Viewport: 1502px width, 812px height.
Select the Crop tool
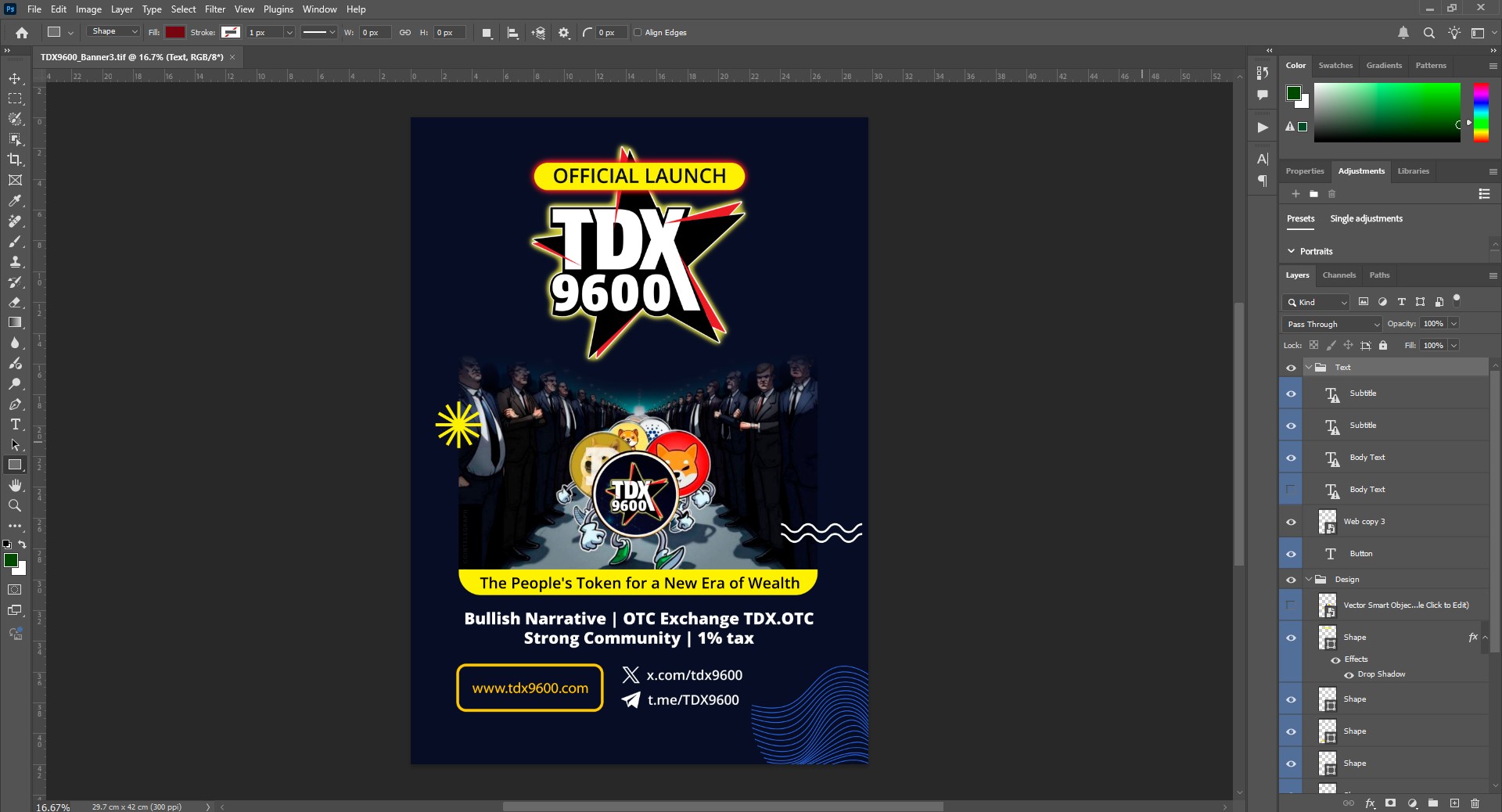click(15, 160)
